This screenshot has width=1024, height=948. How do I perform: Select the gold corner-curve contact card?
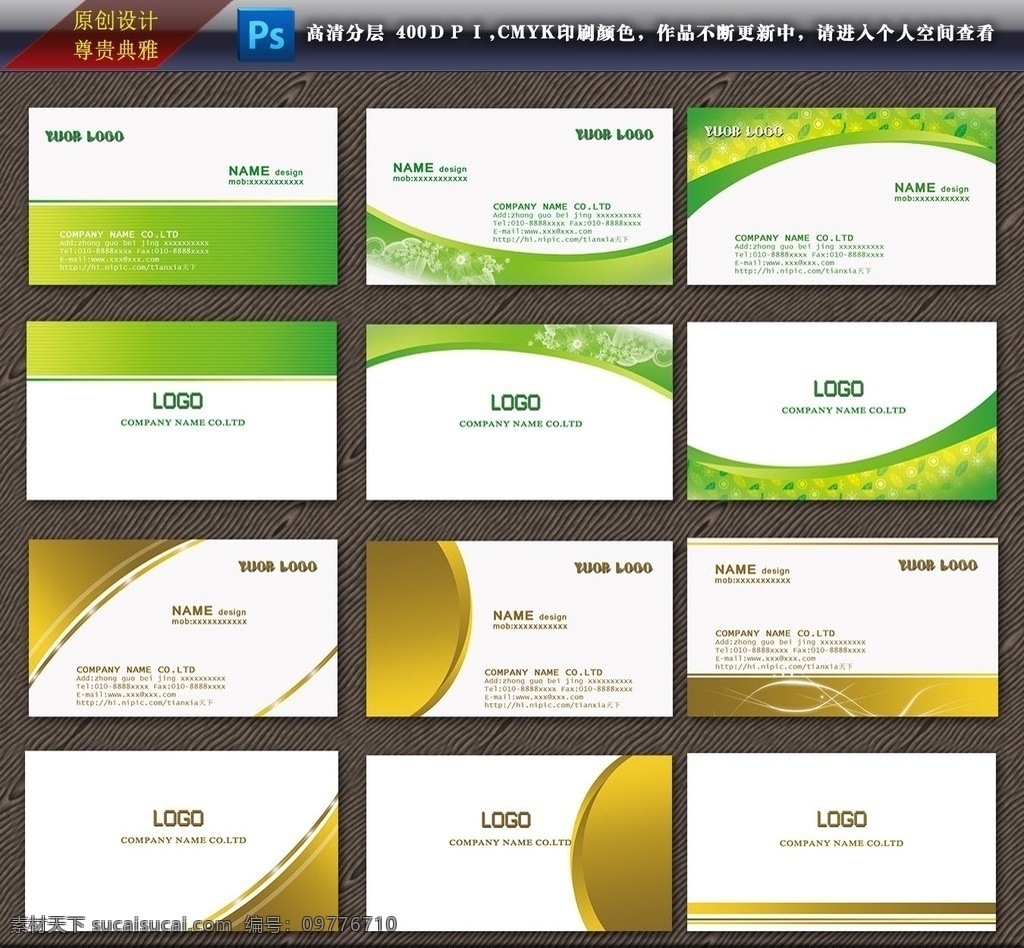click(x=183, y=627)
